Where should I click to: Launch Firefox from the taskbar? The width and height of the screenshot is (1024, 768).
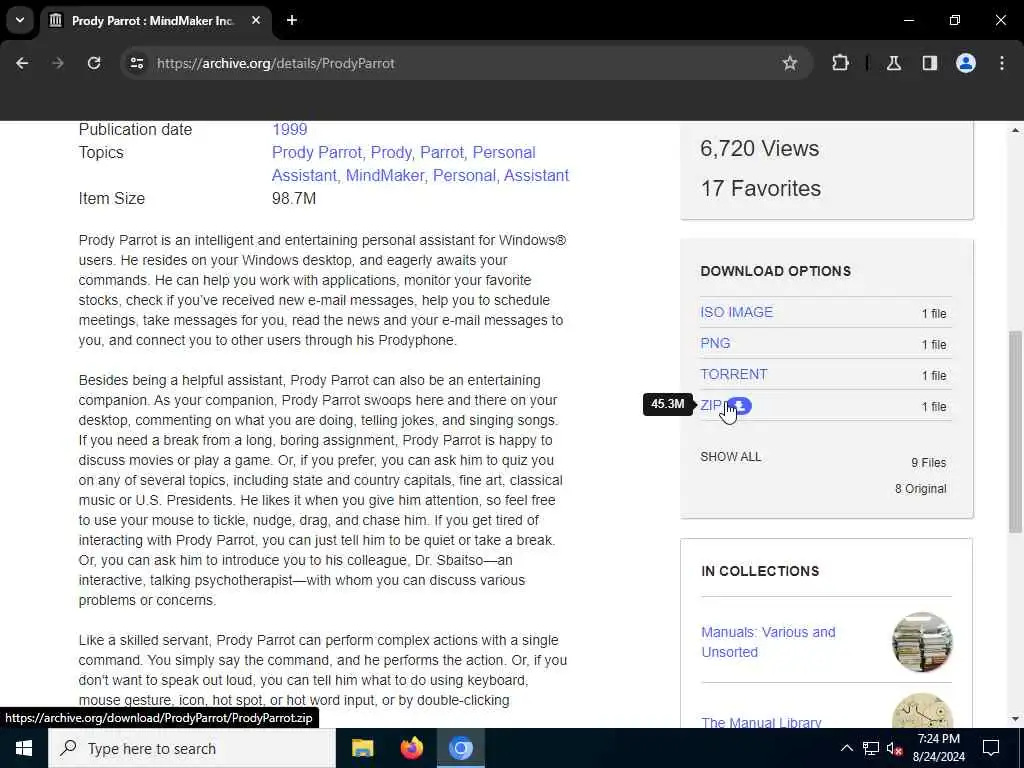[x=411, y=748]
